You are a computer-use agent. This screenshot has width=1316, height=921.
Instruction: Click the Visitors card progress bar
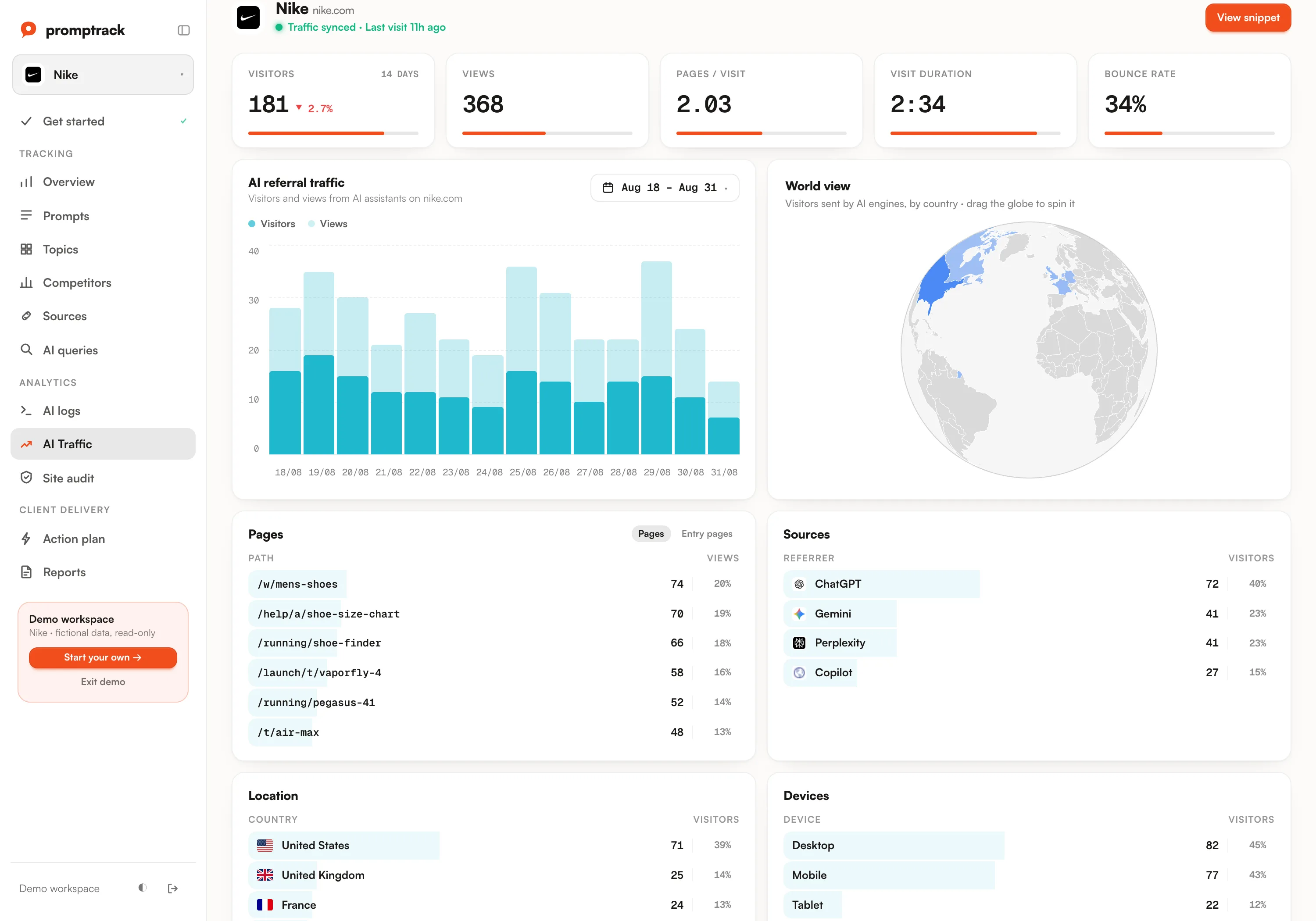point(333,133)
